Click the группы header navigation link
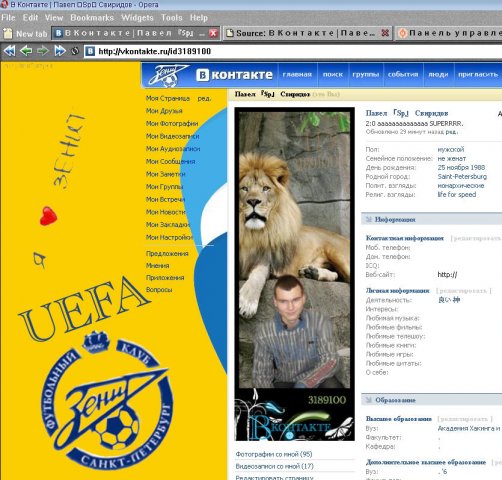 366,74
